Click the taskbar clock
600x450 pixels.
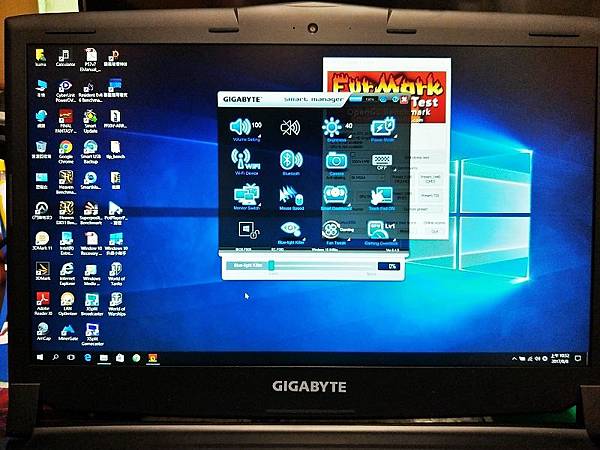[x=559, y=358]
